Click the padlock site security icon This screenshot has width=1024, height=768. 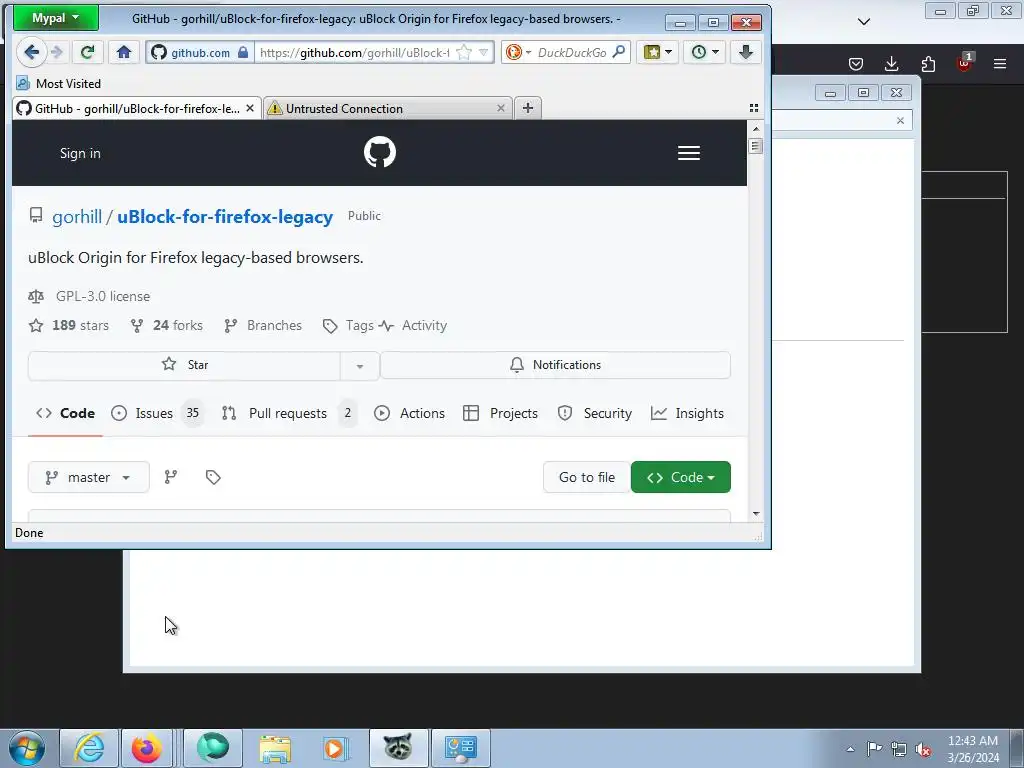pos(243,52)
